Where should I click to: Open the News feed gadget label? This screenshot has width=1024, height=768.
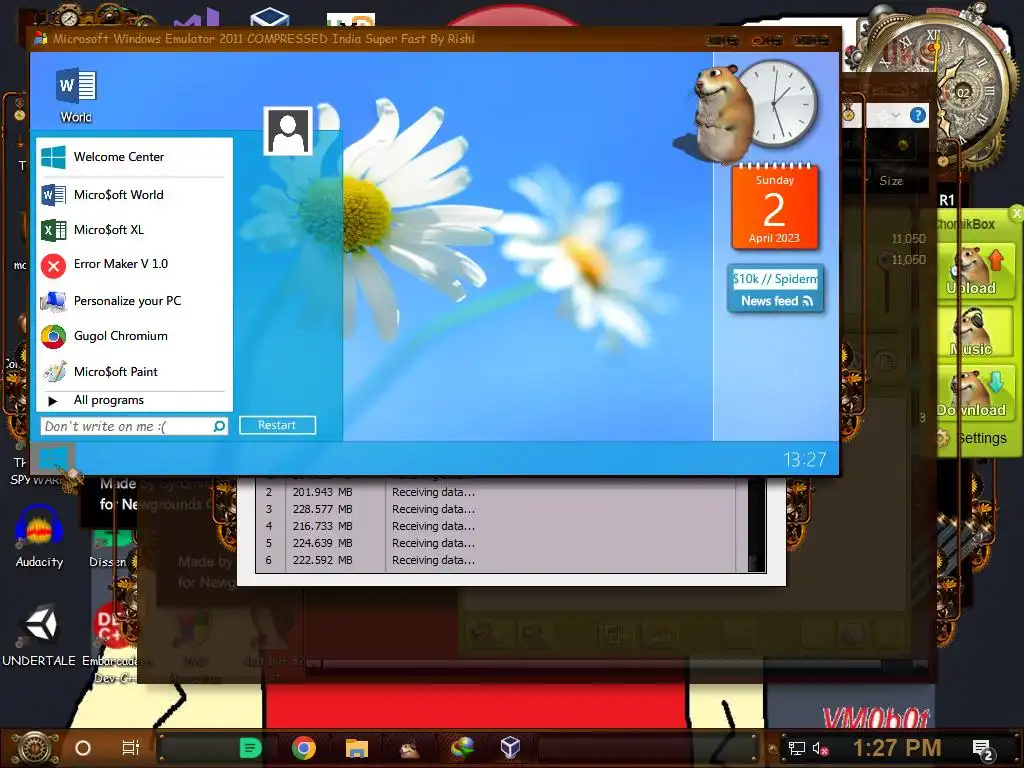coord(776,301)
